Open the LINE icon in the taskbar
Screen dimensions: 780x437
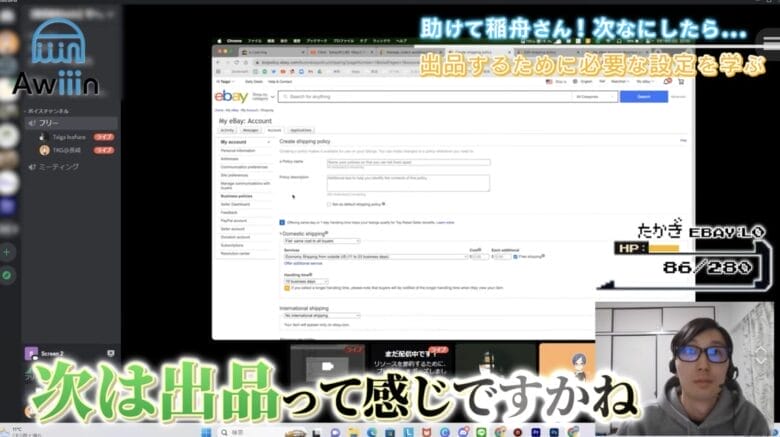[x=481, y=432]
